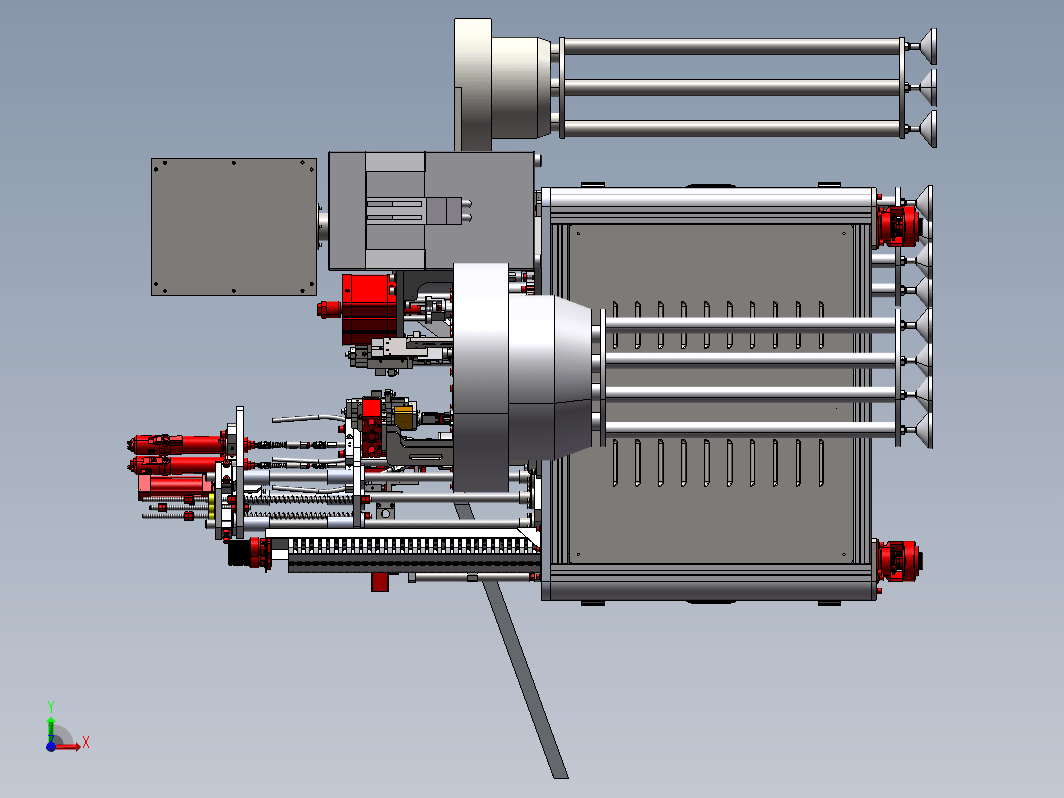Select the large silver conical drum at center
This screenshot has height=798, width=1064.
click(x=522, y=377)
